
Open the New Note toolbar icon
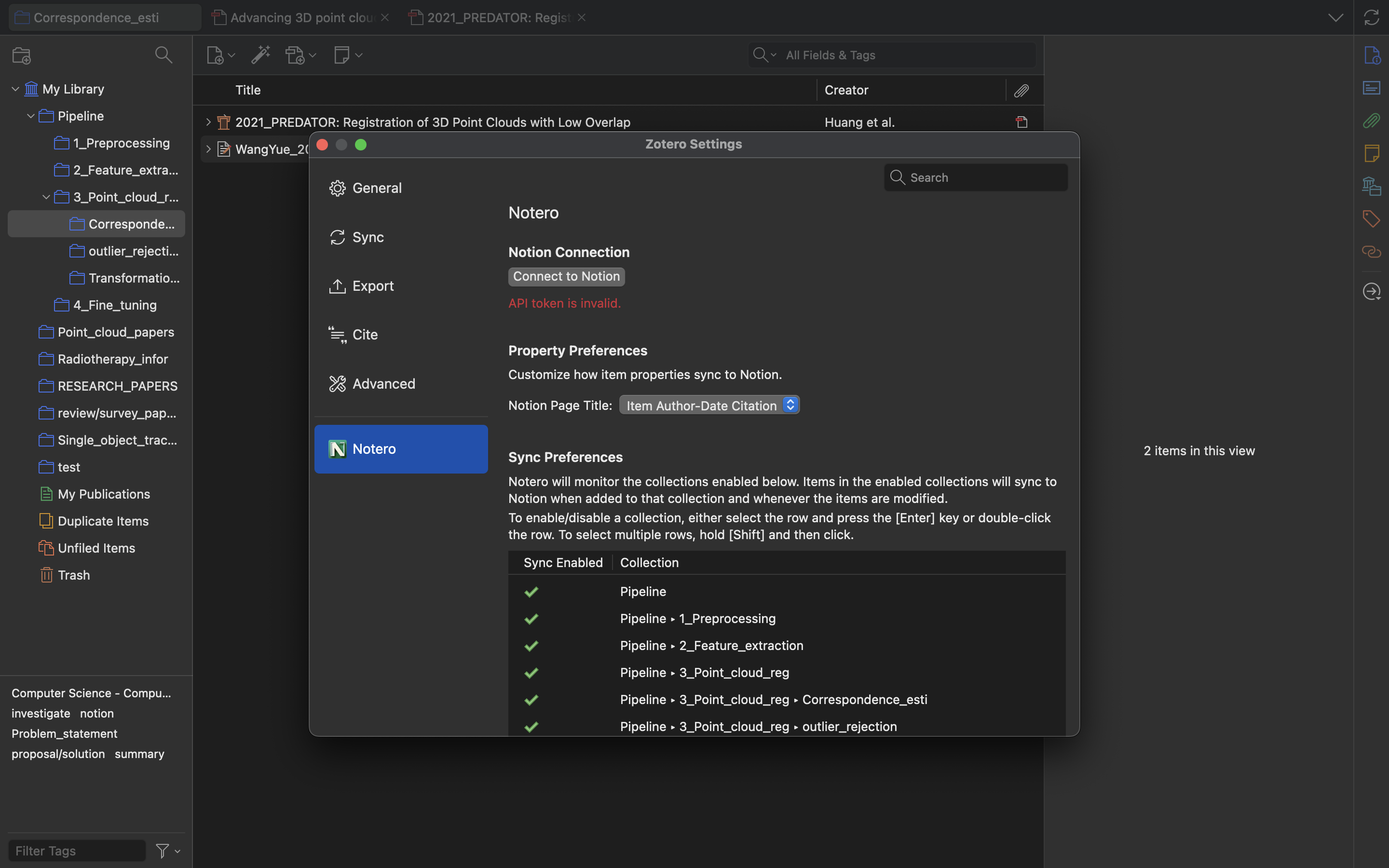(x=342, y=55)
